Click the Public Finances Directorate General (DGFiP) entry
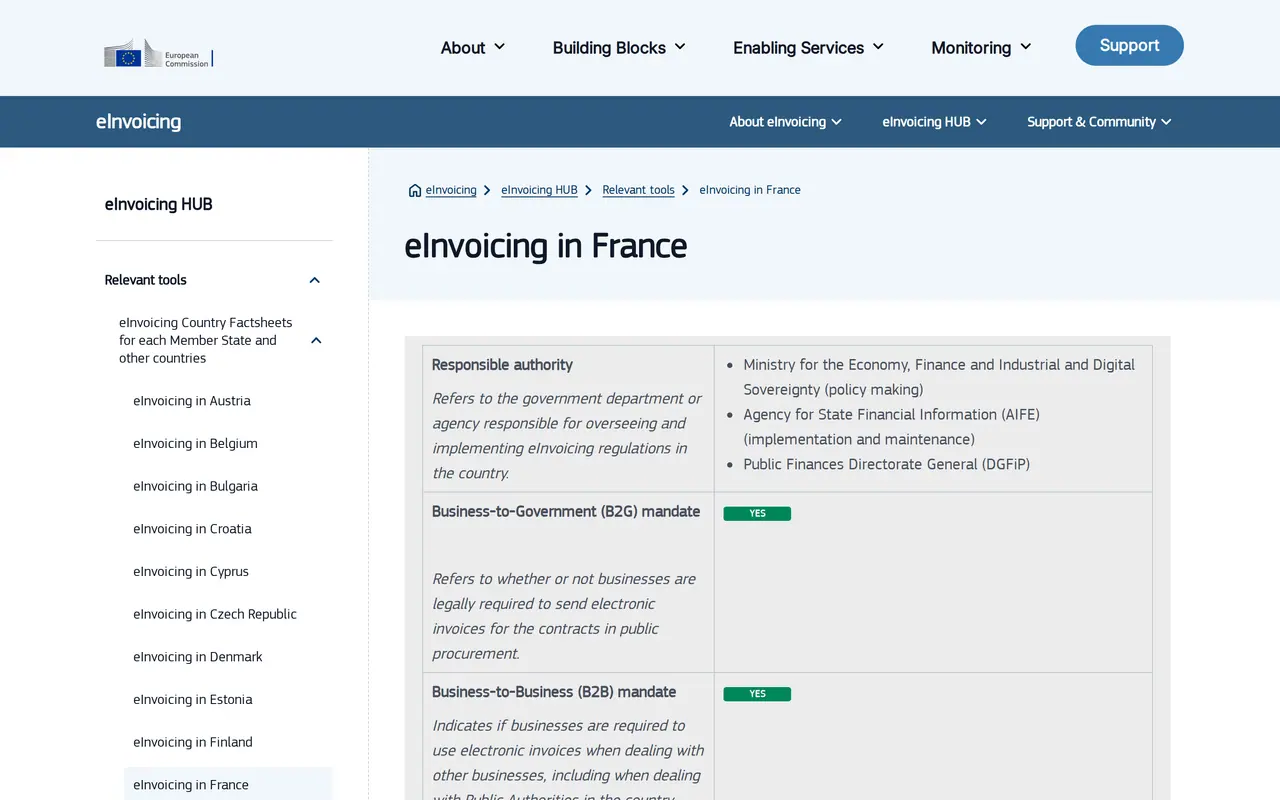 (886, 464)
